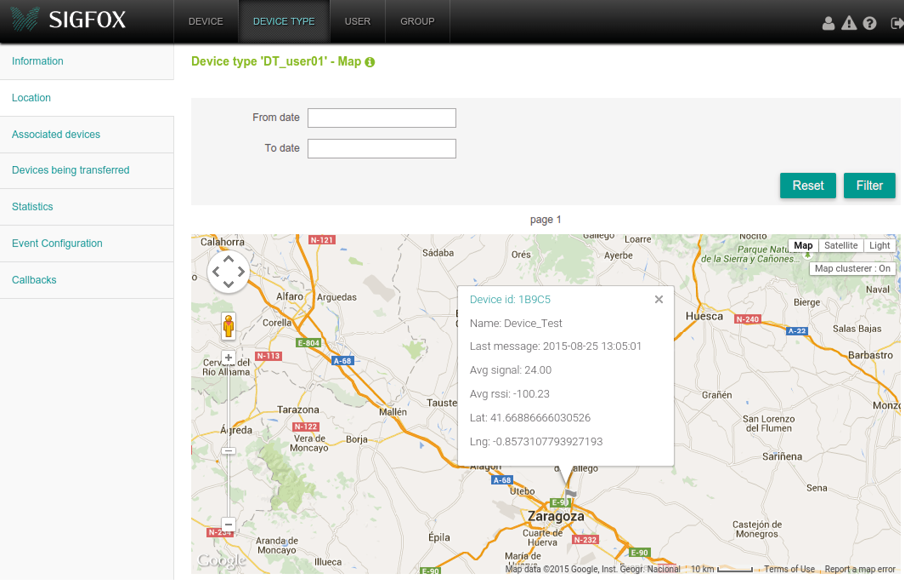Open the Device id 1B9C5 link
Viewport: 904px width, 580px height.
(510, 299)
